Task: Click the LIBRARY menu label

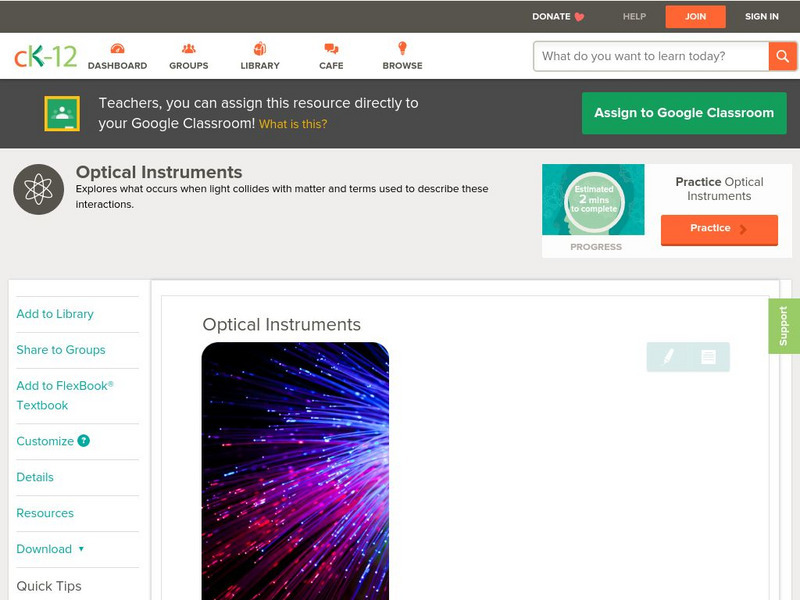Action: pos(260,66)
